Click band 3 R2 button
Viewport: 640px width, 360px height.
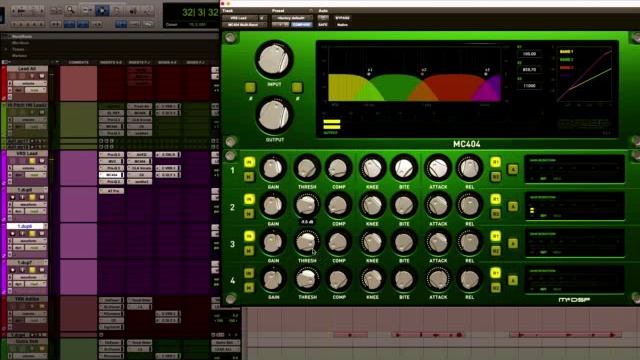pyautogui.click(x=495, y=250)
